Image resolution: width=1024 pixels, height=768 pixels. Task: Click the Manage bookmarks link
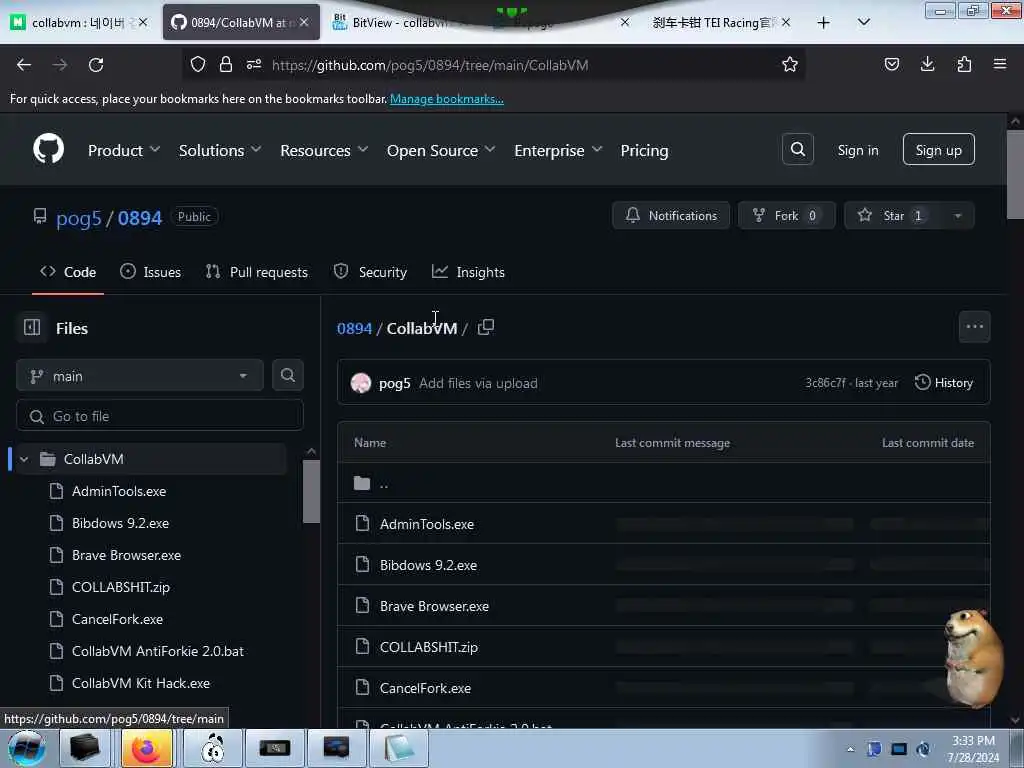click(x=447, y=99)
